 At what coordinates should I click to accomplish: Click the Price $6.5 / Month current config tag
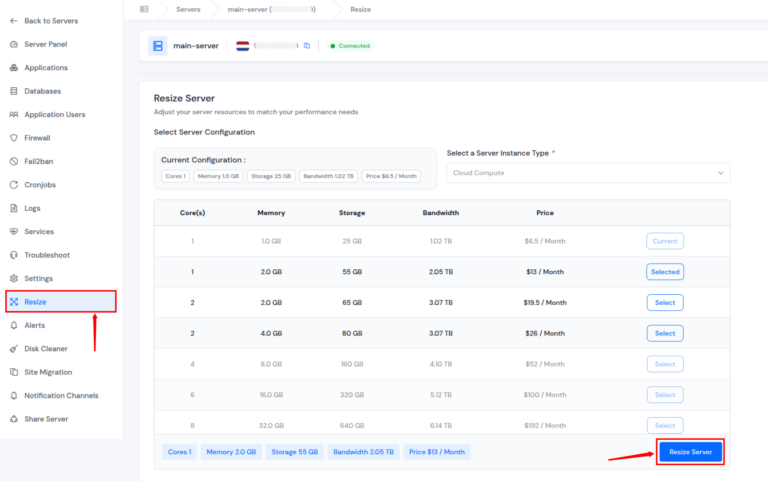(391, 176)
